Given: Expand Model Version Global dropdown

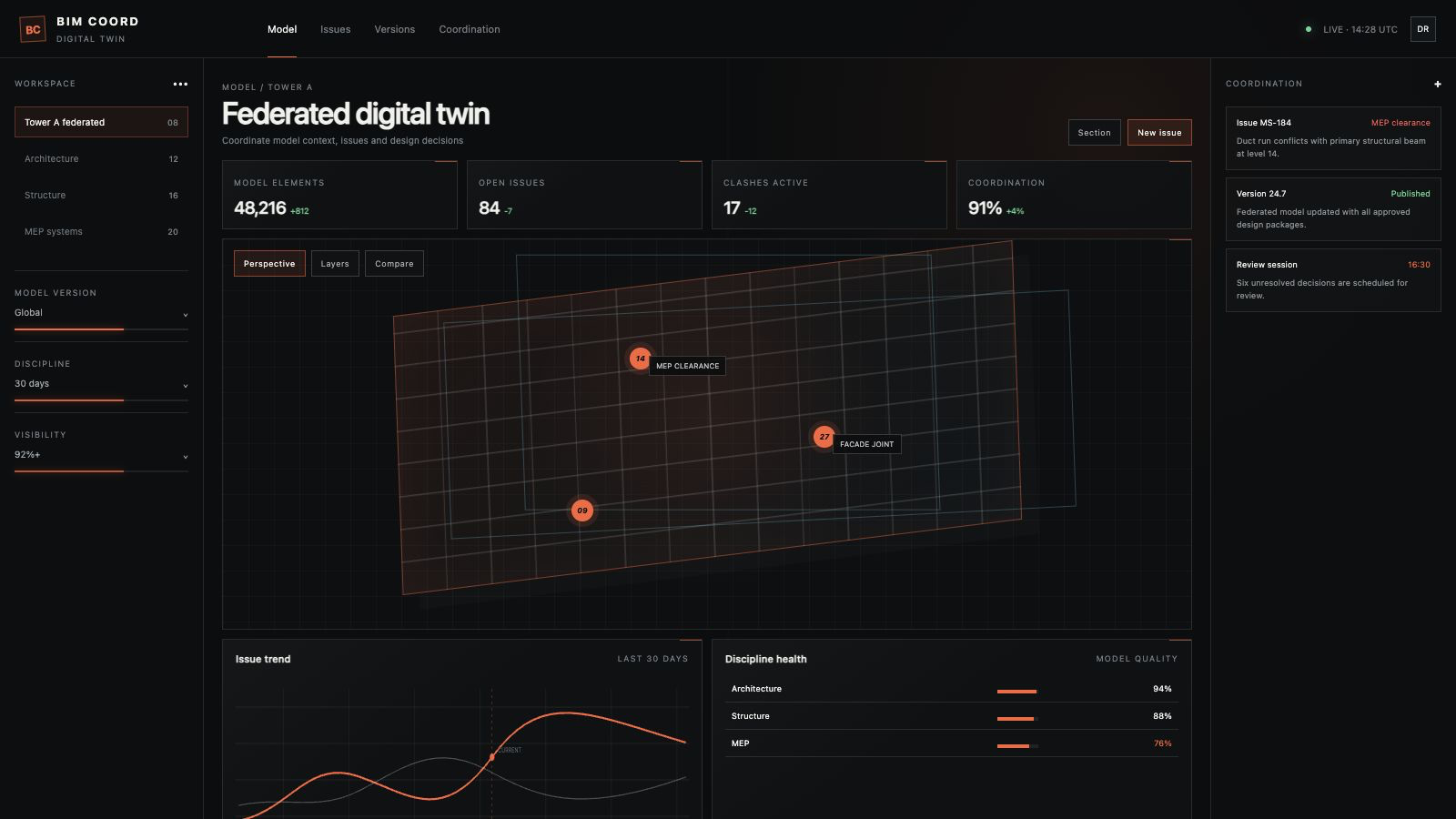Looking at the screenshot, I should [x=101, y=313].
